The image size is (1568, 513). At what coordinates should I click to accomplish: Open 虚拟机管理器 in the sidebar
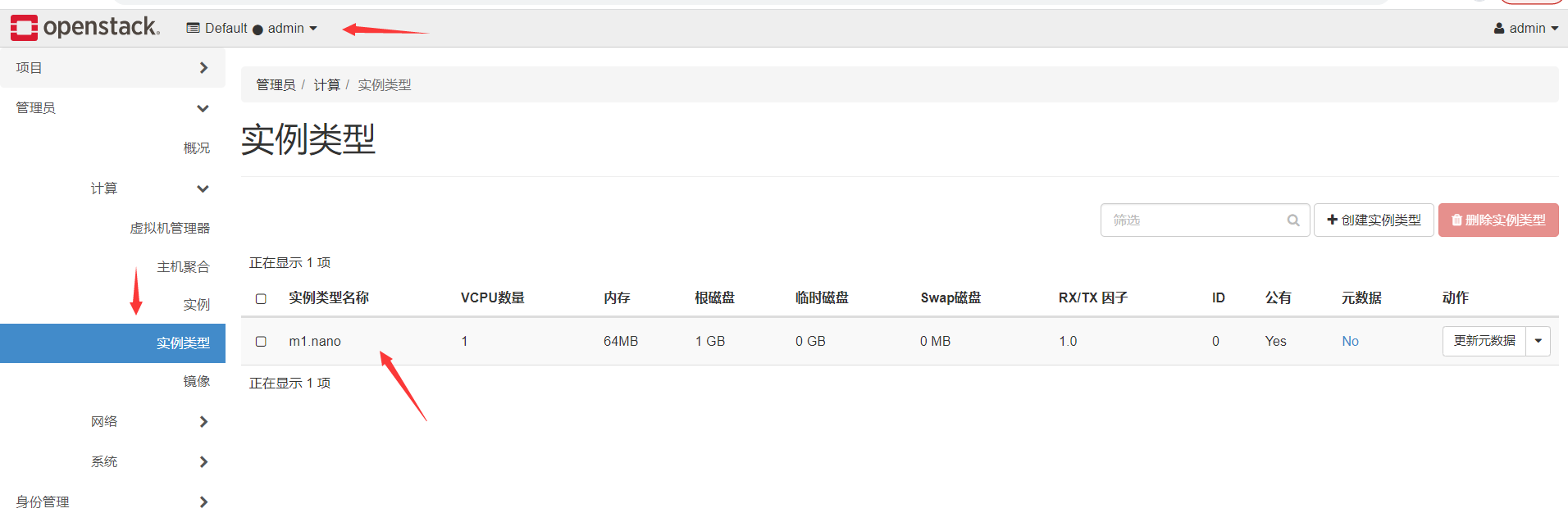(x=170, y=228)
